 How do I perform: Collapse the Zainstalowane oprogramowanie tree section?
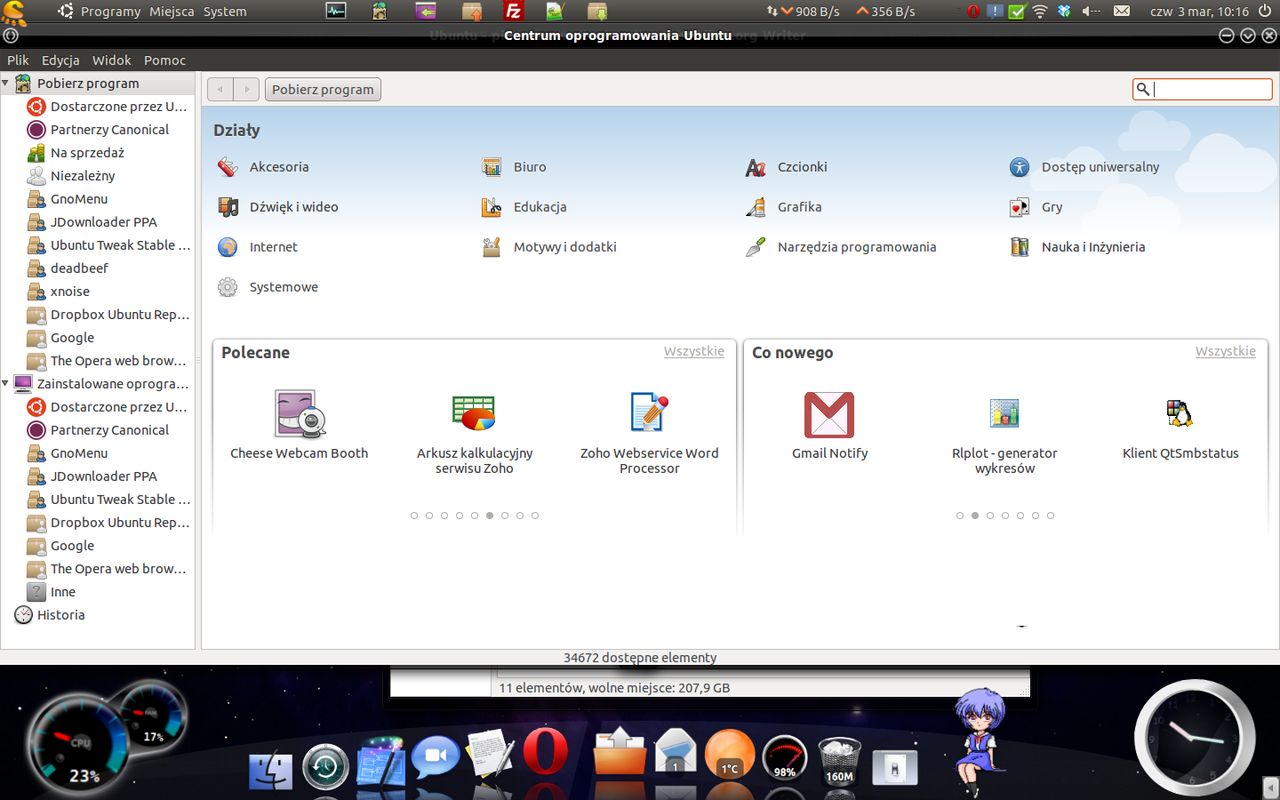(x=6, y=383)
